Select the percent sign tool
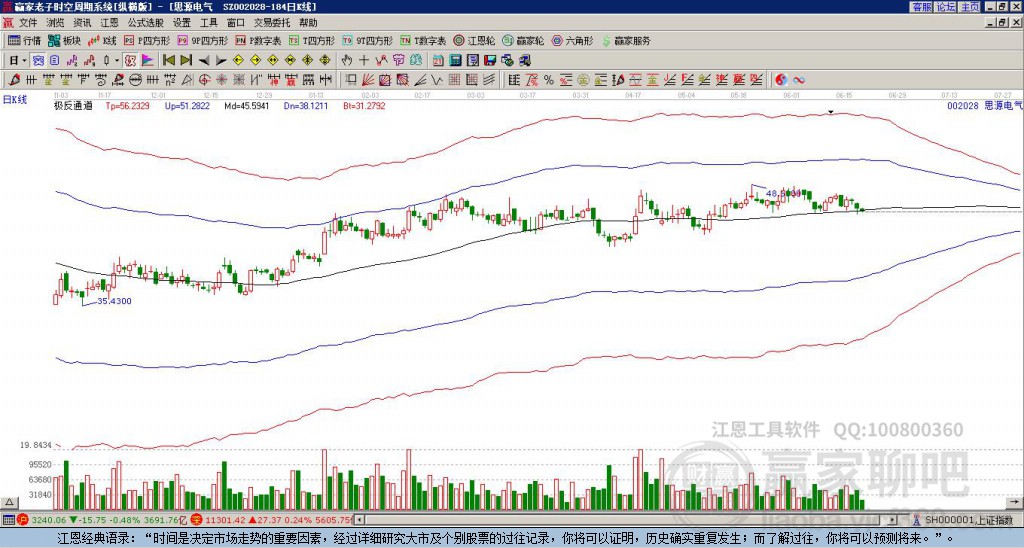 pyautogui.click(x=549, y=80)
